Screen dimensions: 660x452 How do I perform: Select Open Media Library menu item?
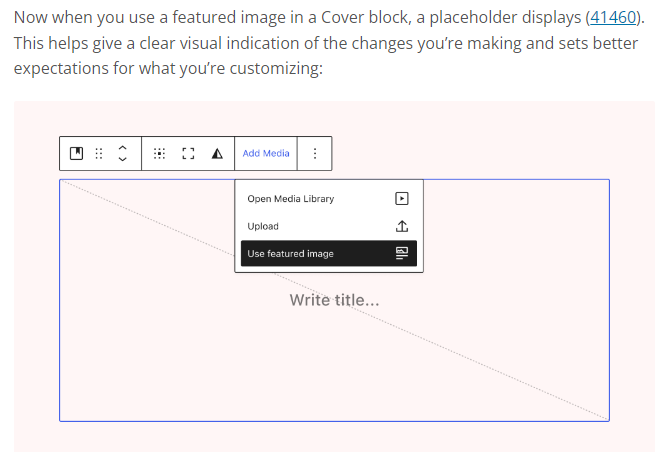tap(291, 198)
